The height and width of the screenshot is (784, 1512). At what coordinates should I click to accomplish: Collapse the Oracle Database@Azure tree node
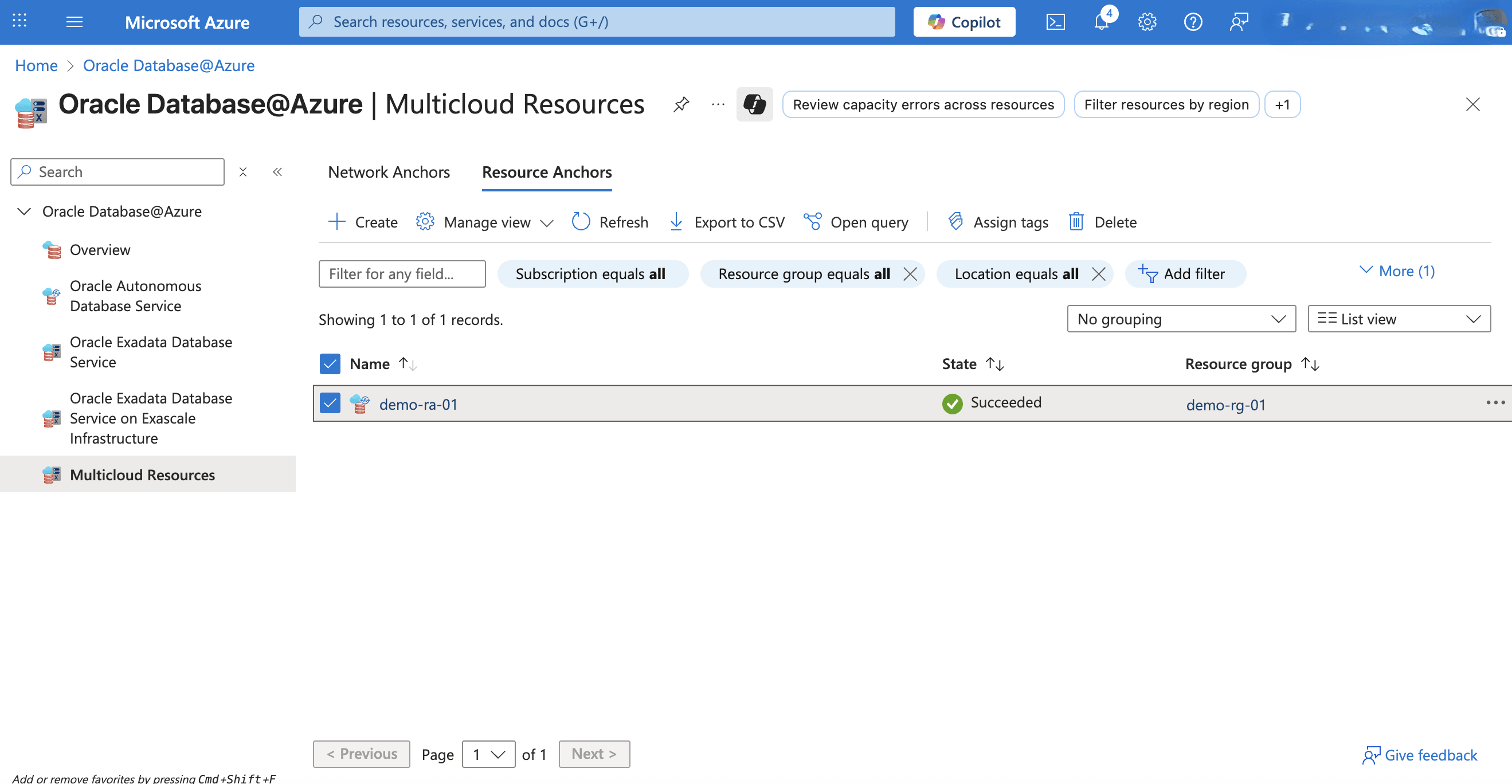(24, 211)
